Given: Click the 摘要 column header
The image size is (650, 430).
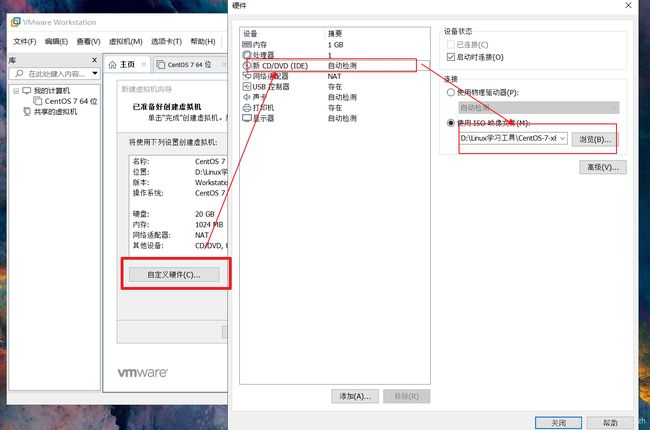Looking at the screenshot, I should pyautogui.click(x=335, y=34).
